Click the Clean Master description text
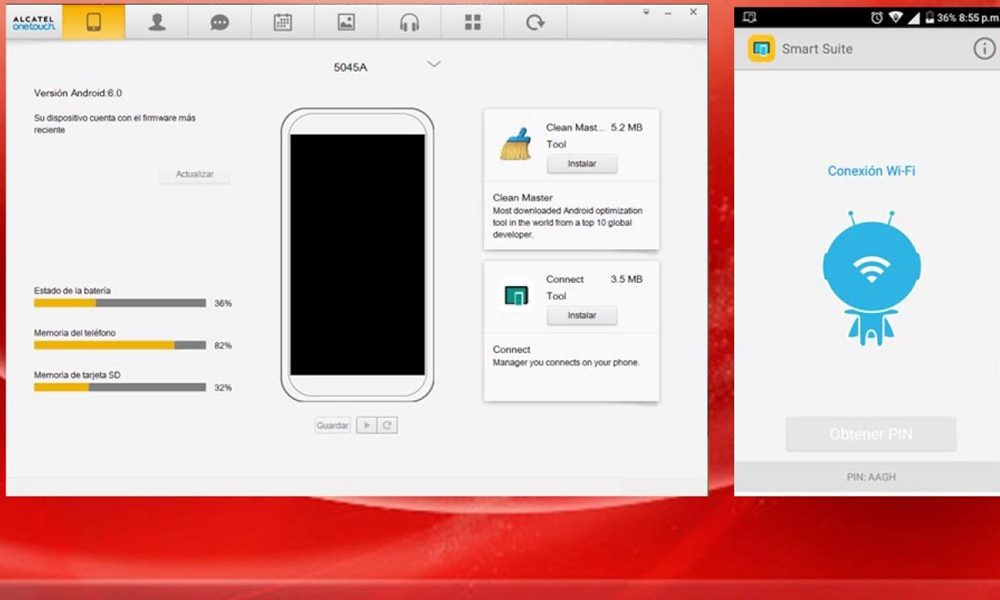Screen dimensions: 1000x600 [568, 223]
